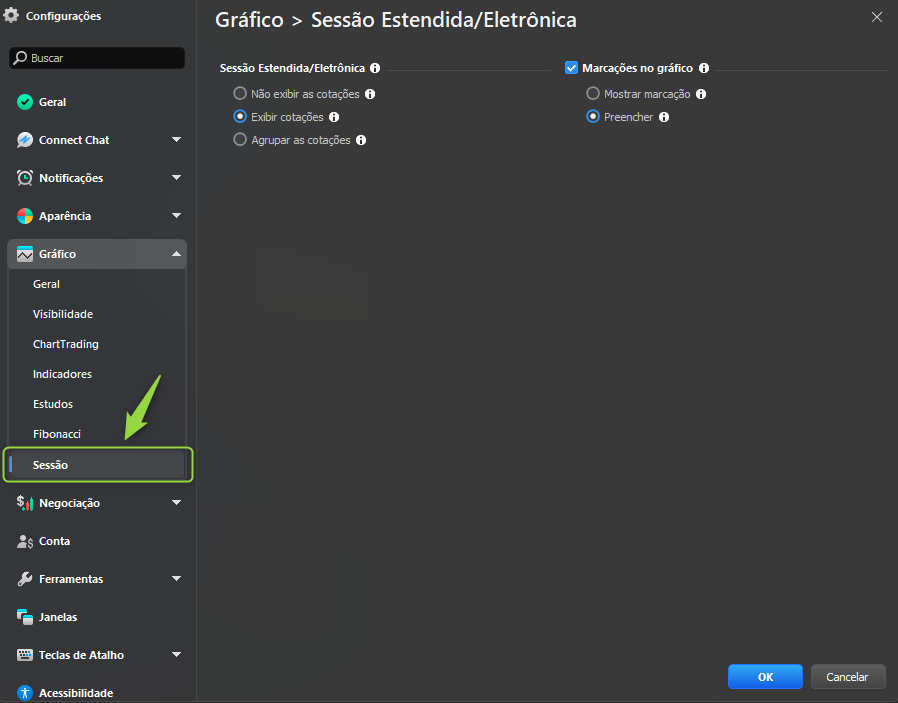
Task: Close the Configurações dialog with X
Action: [x=877, y=17]
